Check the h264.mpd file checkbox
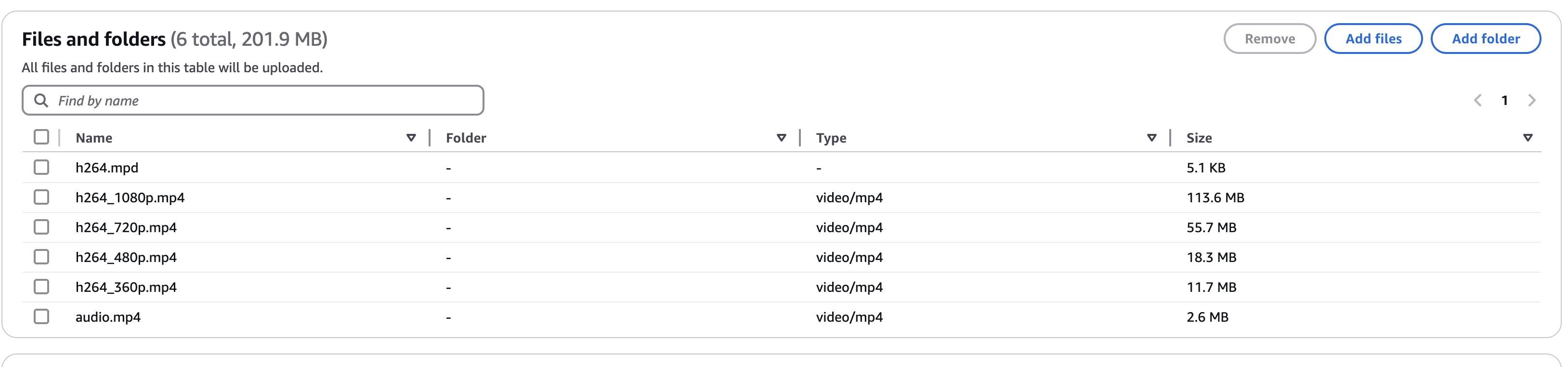Screen dimensions: 1568x367 [41, 168]
